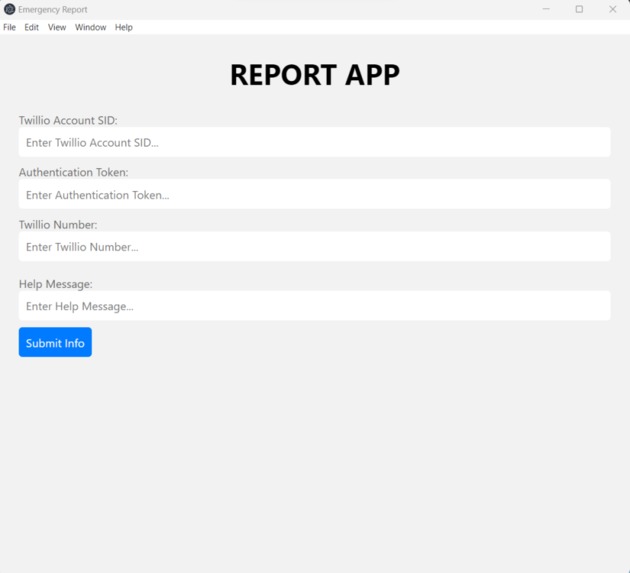Select the Twillio Number input field
This screenshot has width=630, height=573.
[315, 247]
